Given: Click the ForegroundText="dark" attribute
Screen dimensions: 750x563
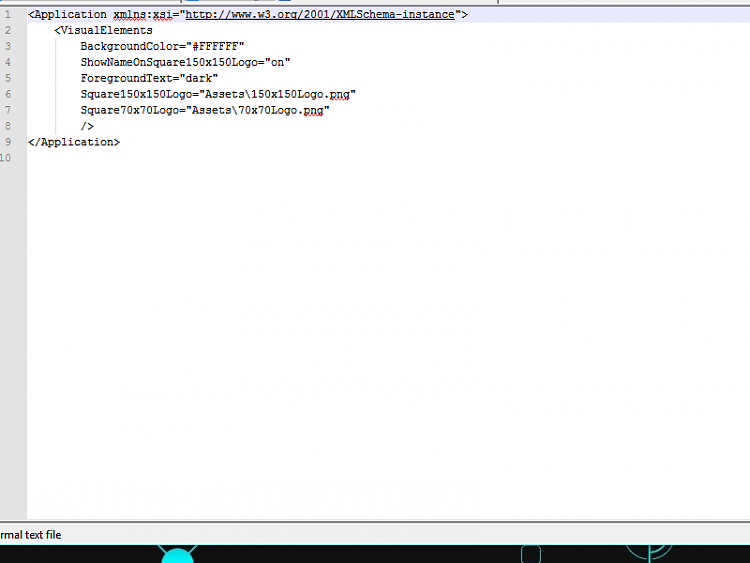Looking at the screenshot, I should [x=149, y=78].
